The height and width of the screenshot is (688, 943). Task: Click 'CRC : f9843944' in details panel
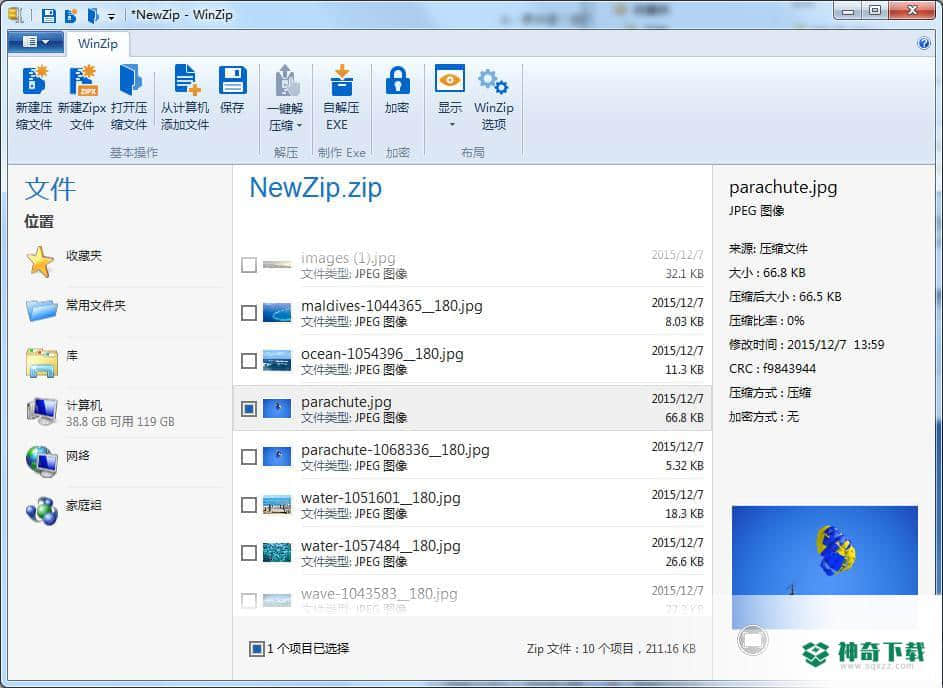point(772,369)
